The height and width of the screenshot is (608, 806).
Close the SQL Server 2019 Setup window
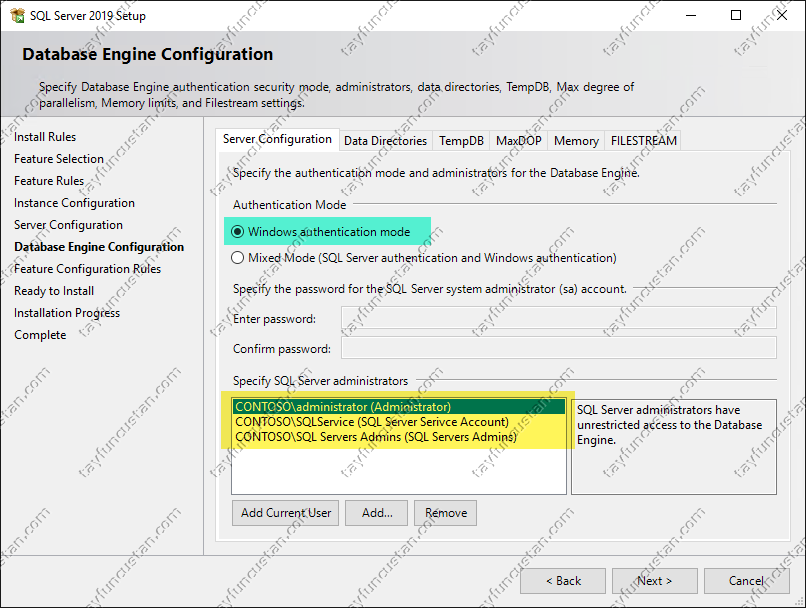coord(782,15)
